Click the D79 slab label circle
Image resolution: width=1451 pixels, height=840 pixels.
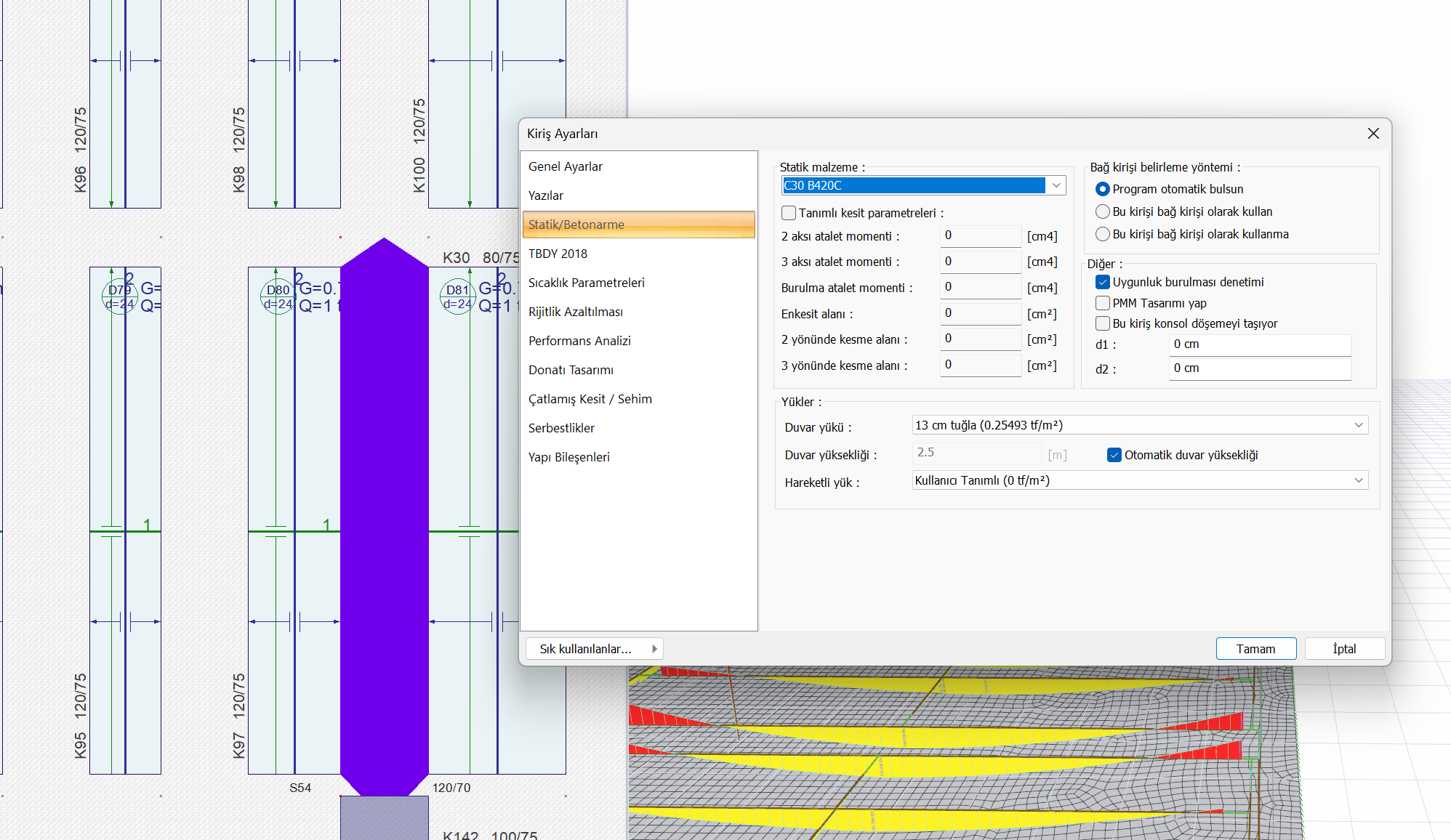coord(120,296)
